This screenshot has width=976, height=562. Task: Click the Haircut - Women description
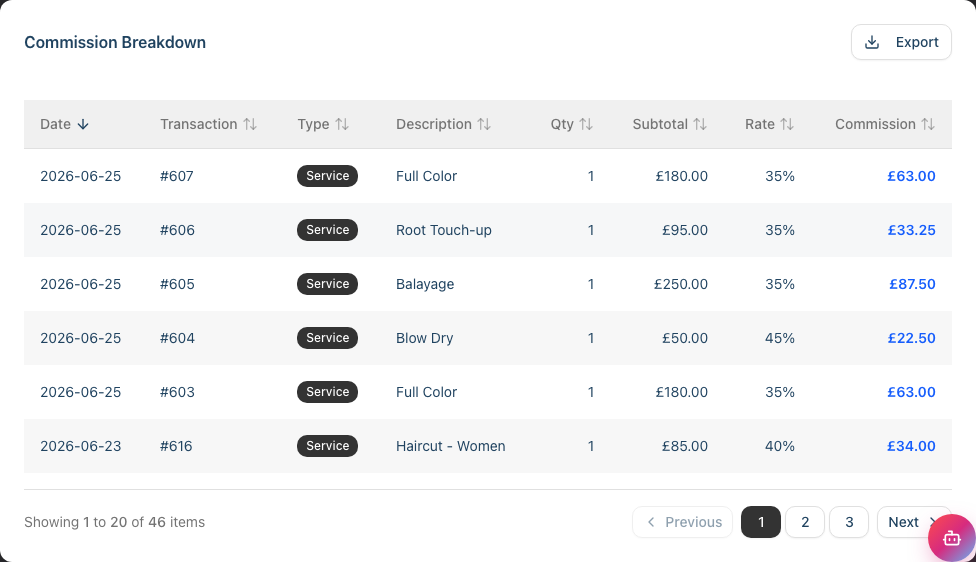pos(451,446)
